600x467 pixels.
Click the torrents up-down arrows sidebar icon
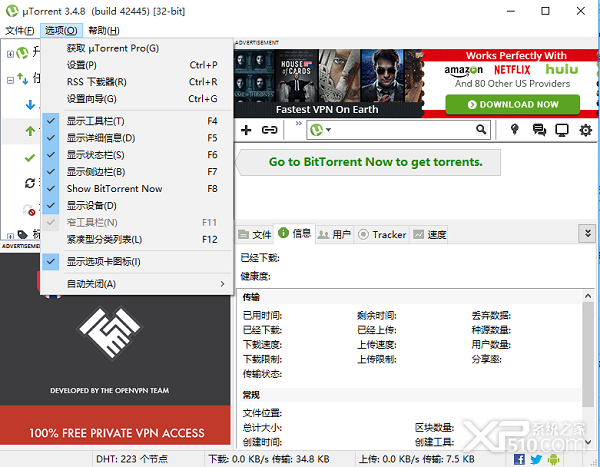tap(23, 79)
